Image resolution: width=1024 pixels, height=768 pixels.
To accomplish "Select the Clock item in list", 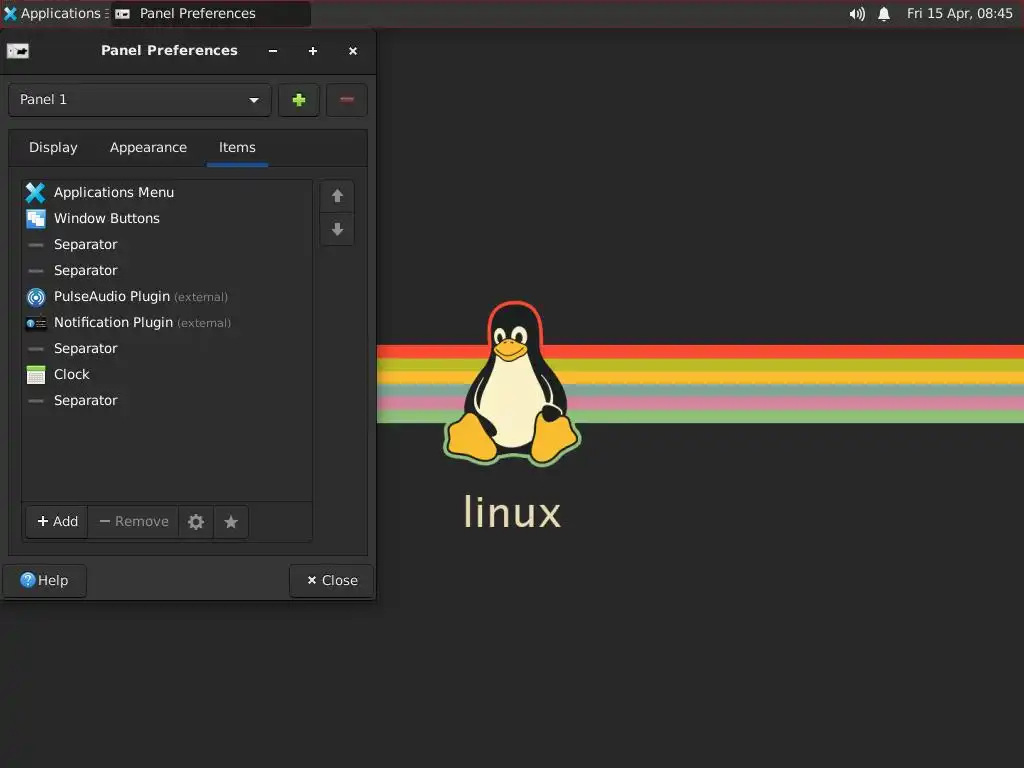I will (x=167, y=375).
